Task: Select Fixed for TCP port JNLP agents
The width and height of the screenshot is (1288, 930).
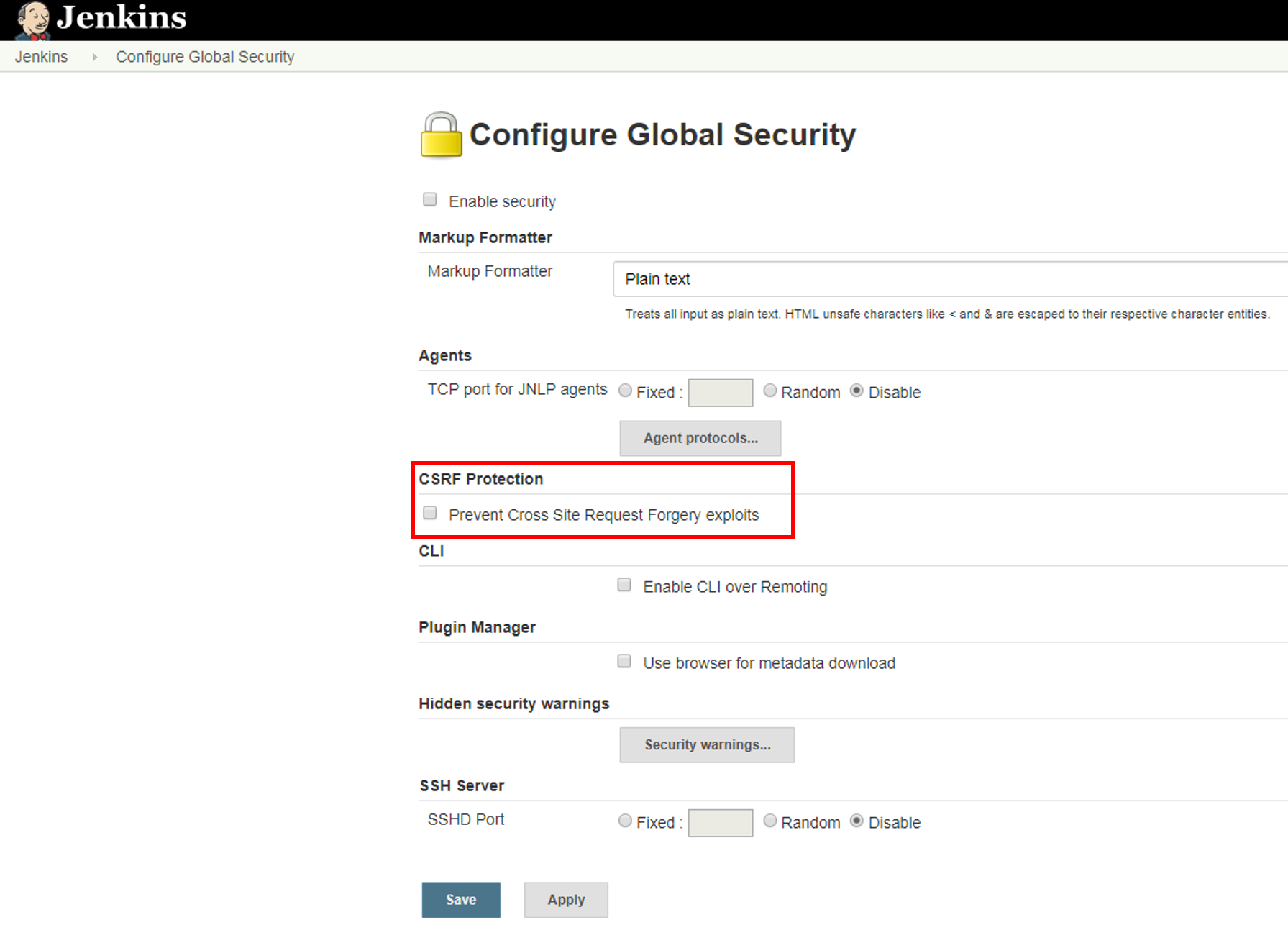Action: [x=625, y=391]
